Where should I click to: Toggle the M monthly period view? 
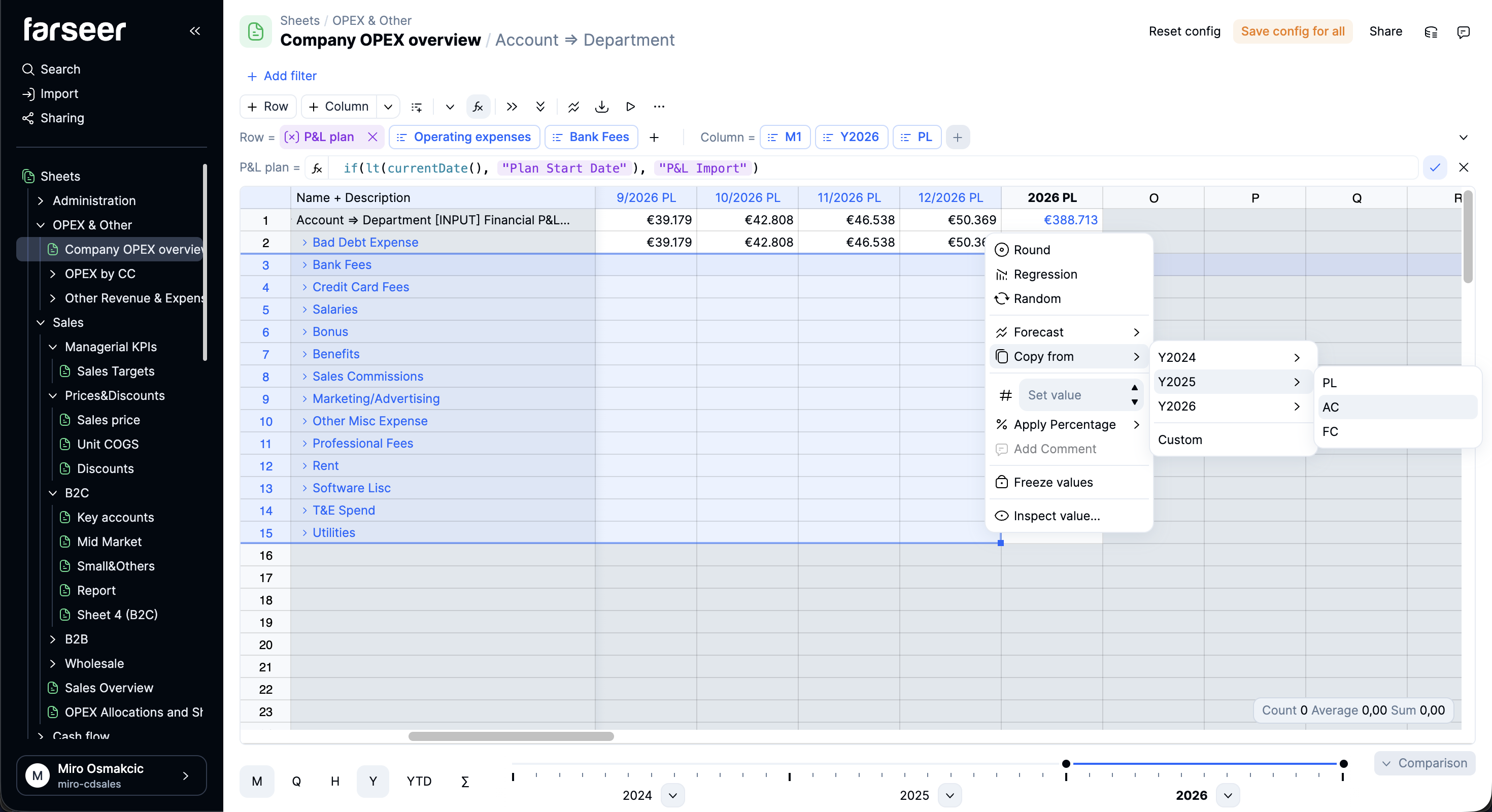coord(257,781)
